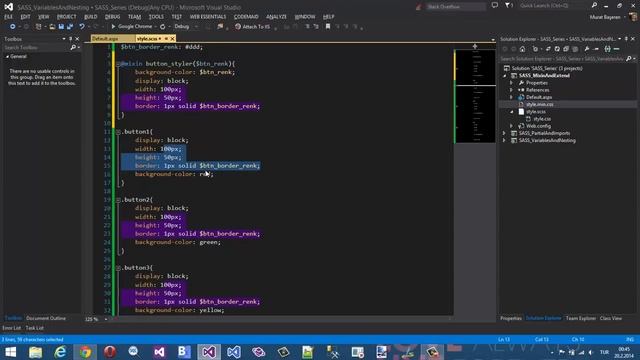This screenshot has width=640, height=360.
Task: Switch to the Document Outline tab
Action: coord(46,318)
